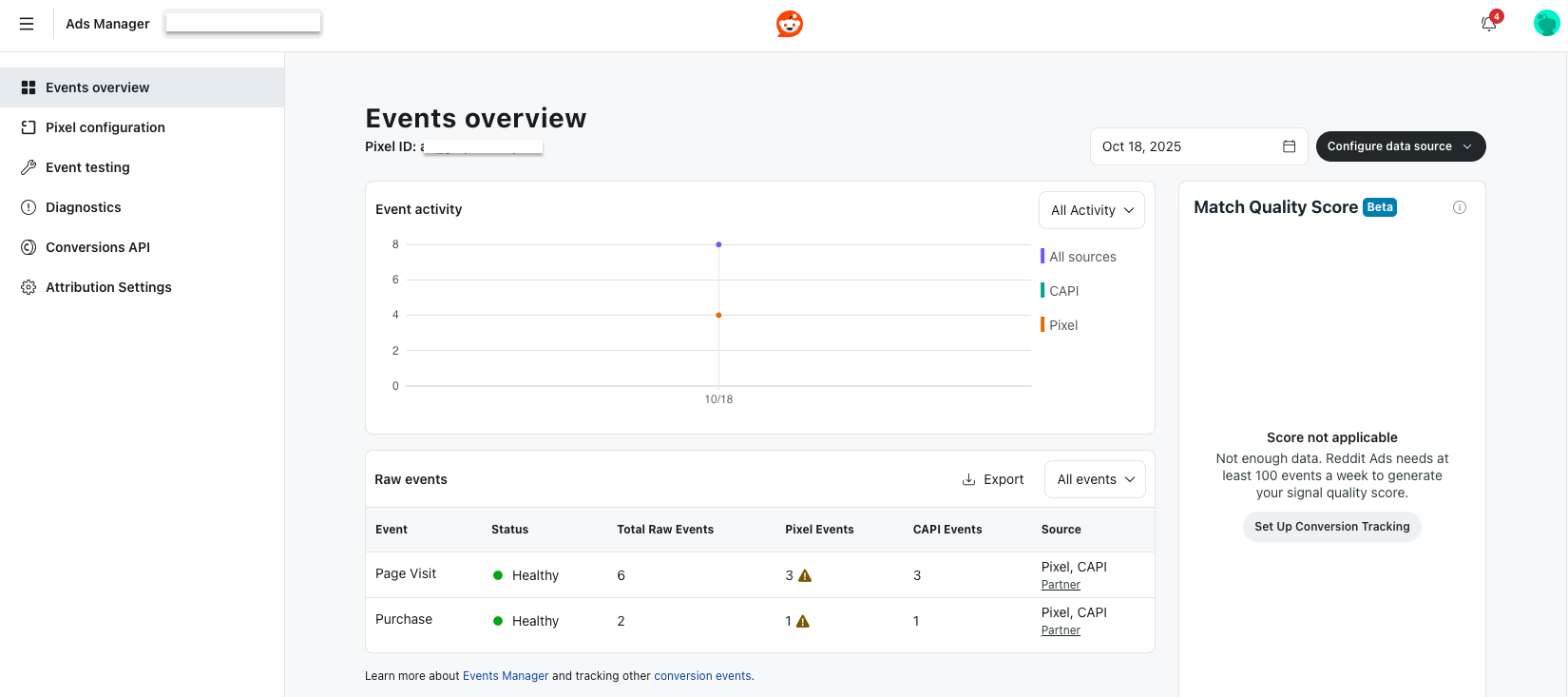This screenshot has width=1568, height=697.
Task: Click green Healthy dot for Page Visit
Action: click(498, 575)
